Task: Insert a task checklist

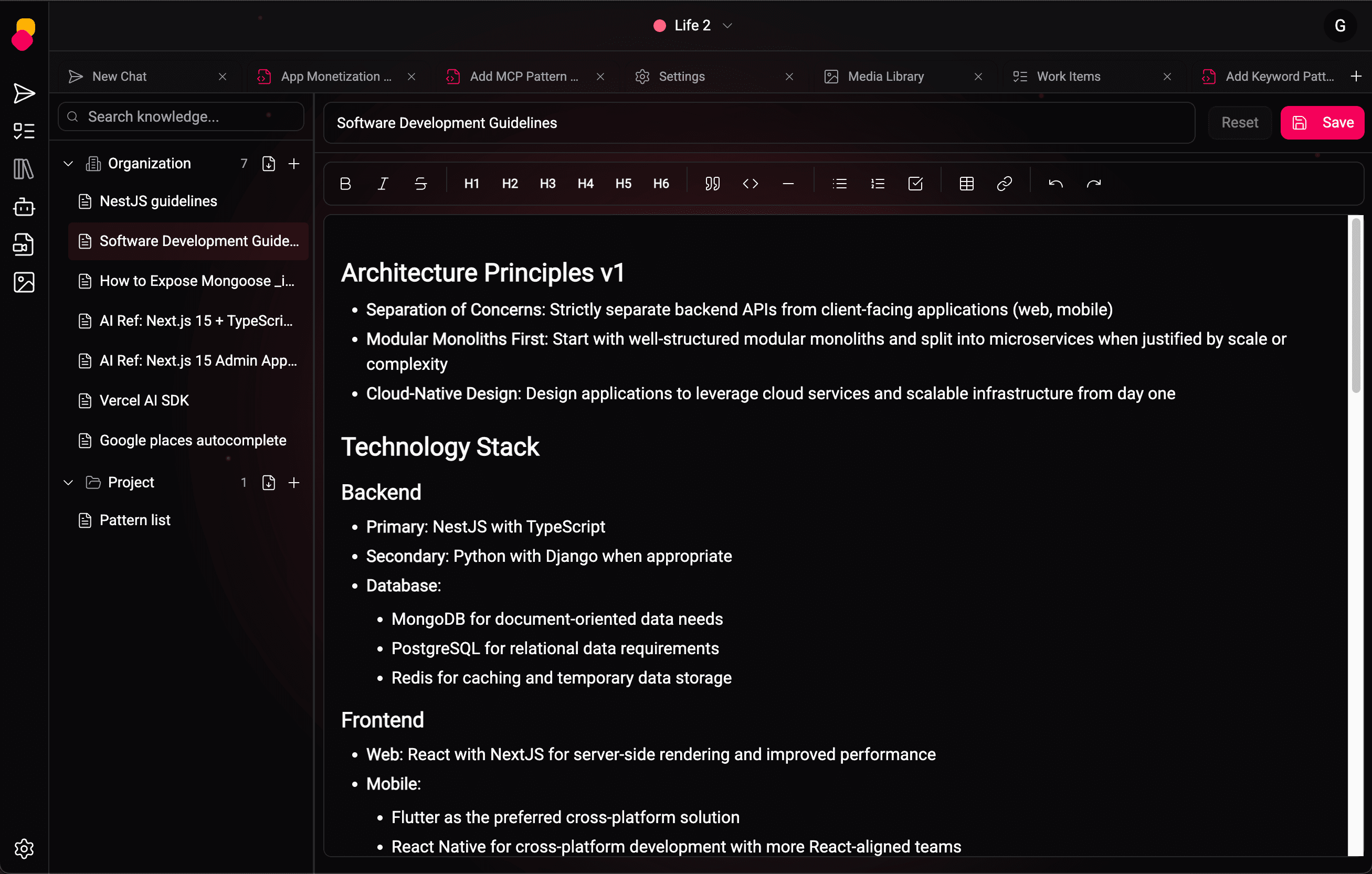Action: point(915,183)
